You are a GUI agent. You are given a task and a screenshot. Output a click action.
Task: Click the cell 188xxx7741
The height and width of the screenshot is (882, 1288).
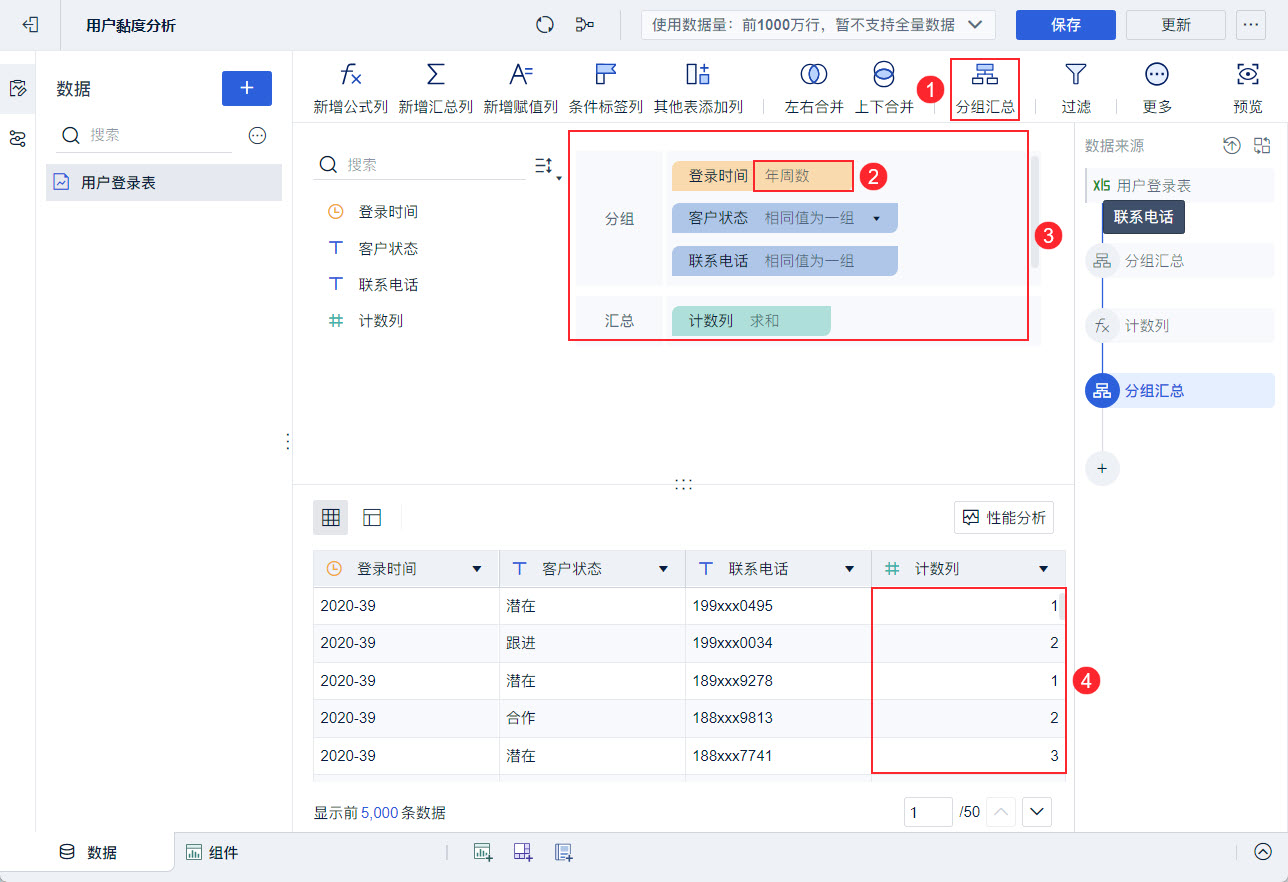pyautogui.click(x=778, y=756)
